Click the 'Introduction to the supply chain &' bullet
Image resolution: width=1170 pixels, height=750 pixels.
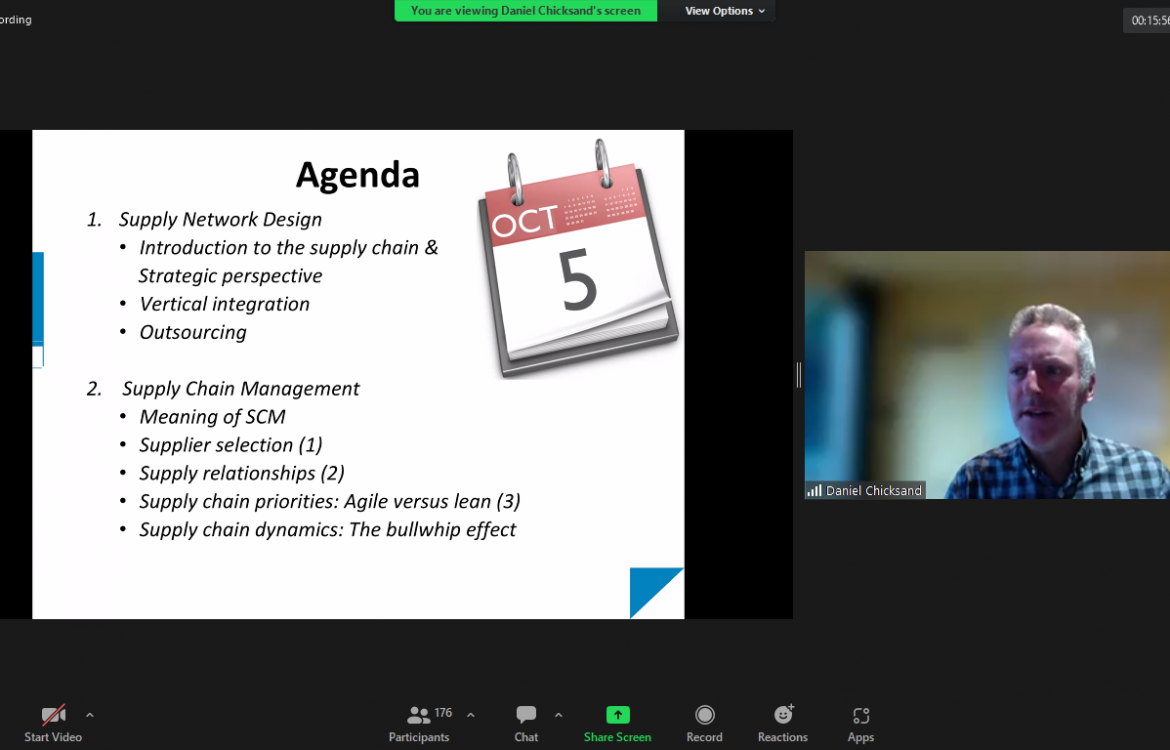click(x=289, y=248)
